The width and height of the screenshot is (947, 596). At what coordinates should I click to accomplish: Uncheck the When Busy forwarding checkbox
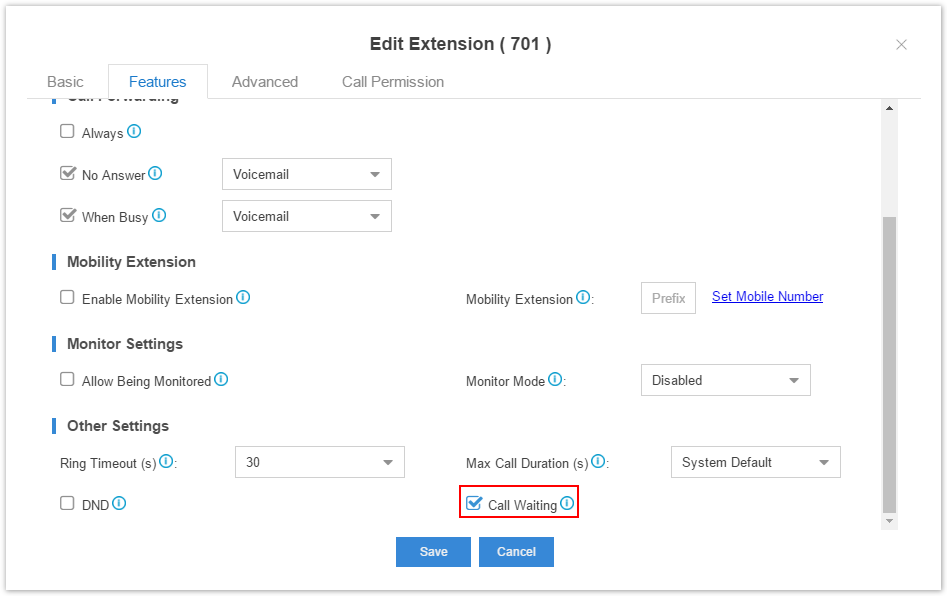[x=68, y=215]
